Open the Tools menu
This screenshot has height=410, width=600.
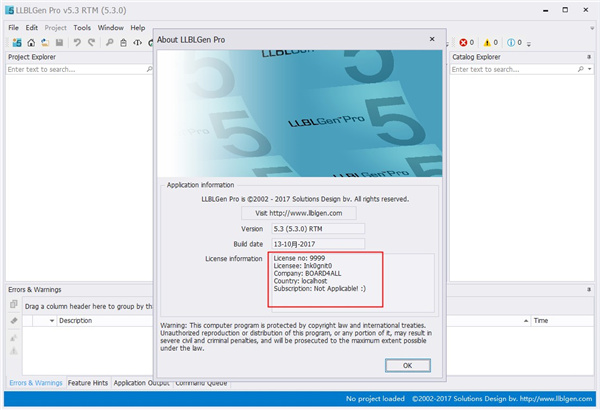[x=82, y=28]
